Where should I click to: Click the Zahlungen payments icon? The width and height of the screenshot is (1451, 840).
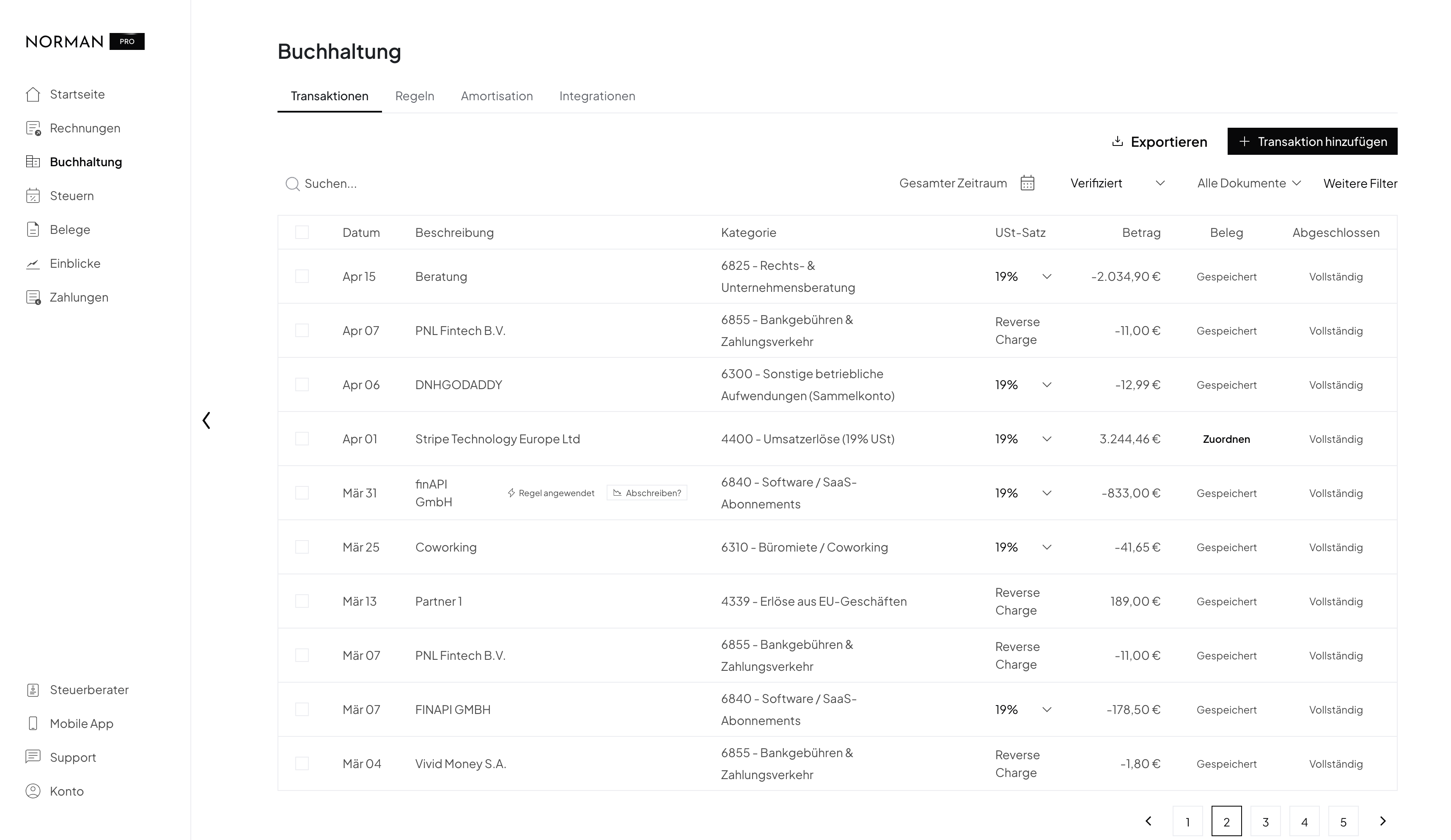coord(33,298)
